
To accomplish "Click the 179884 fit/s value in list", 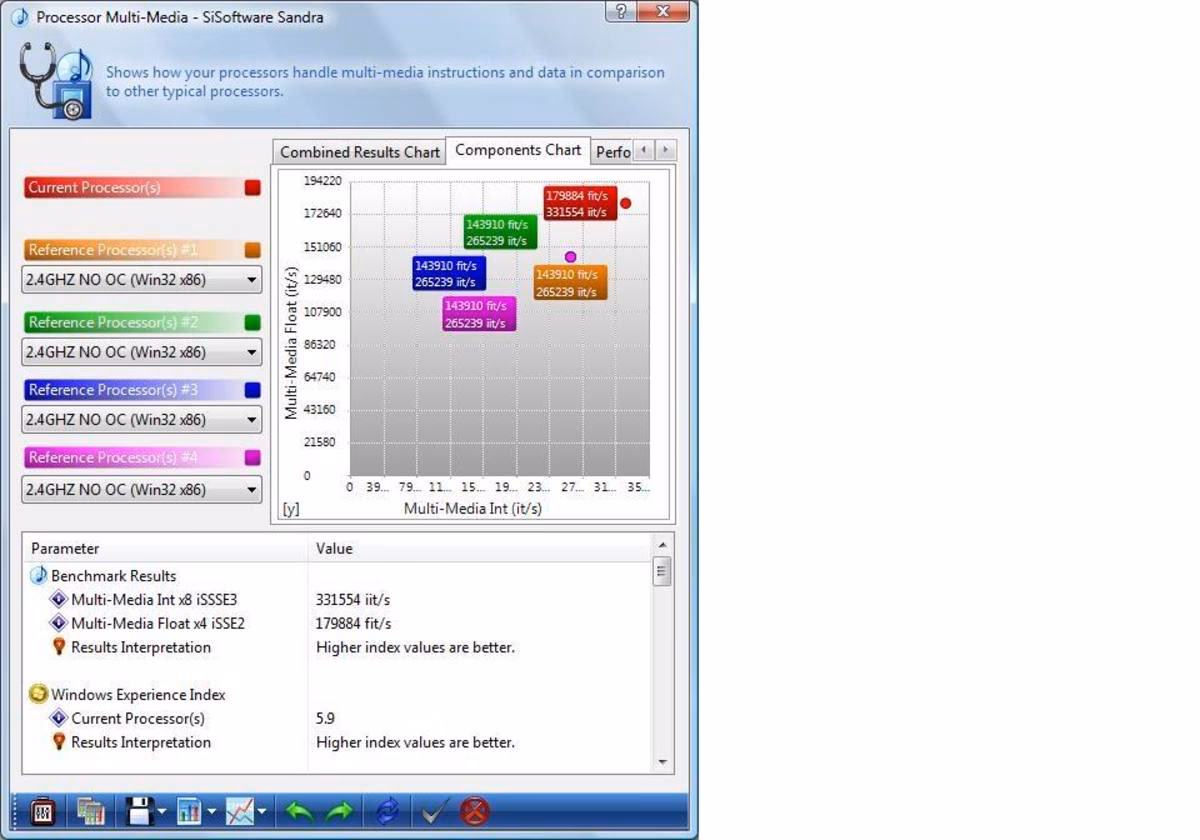I will point(353,624).
